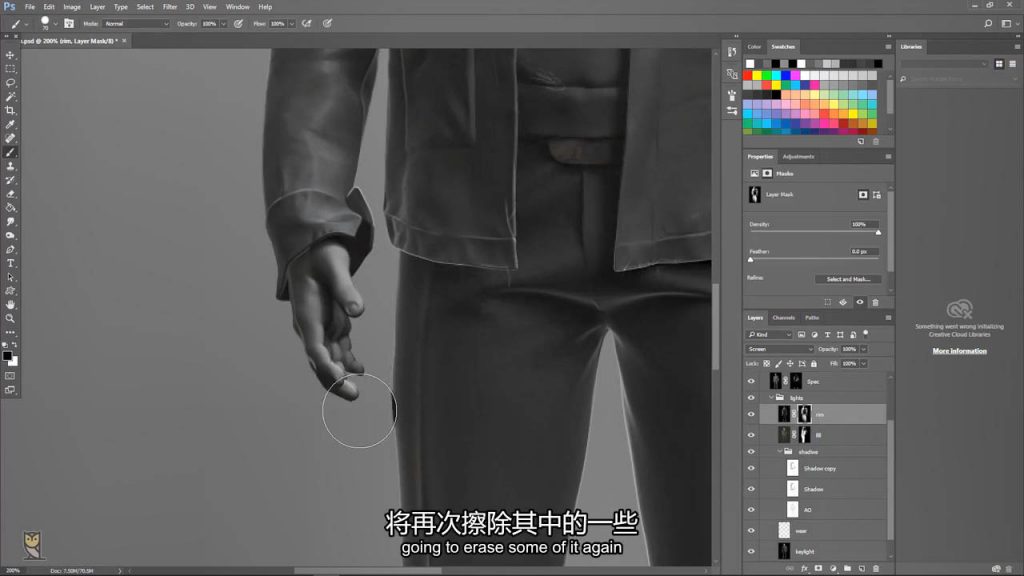1024x576 pixels.
Task: Enable the airbrush build-up icon
Action: [306, 24]
